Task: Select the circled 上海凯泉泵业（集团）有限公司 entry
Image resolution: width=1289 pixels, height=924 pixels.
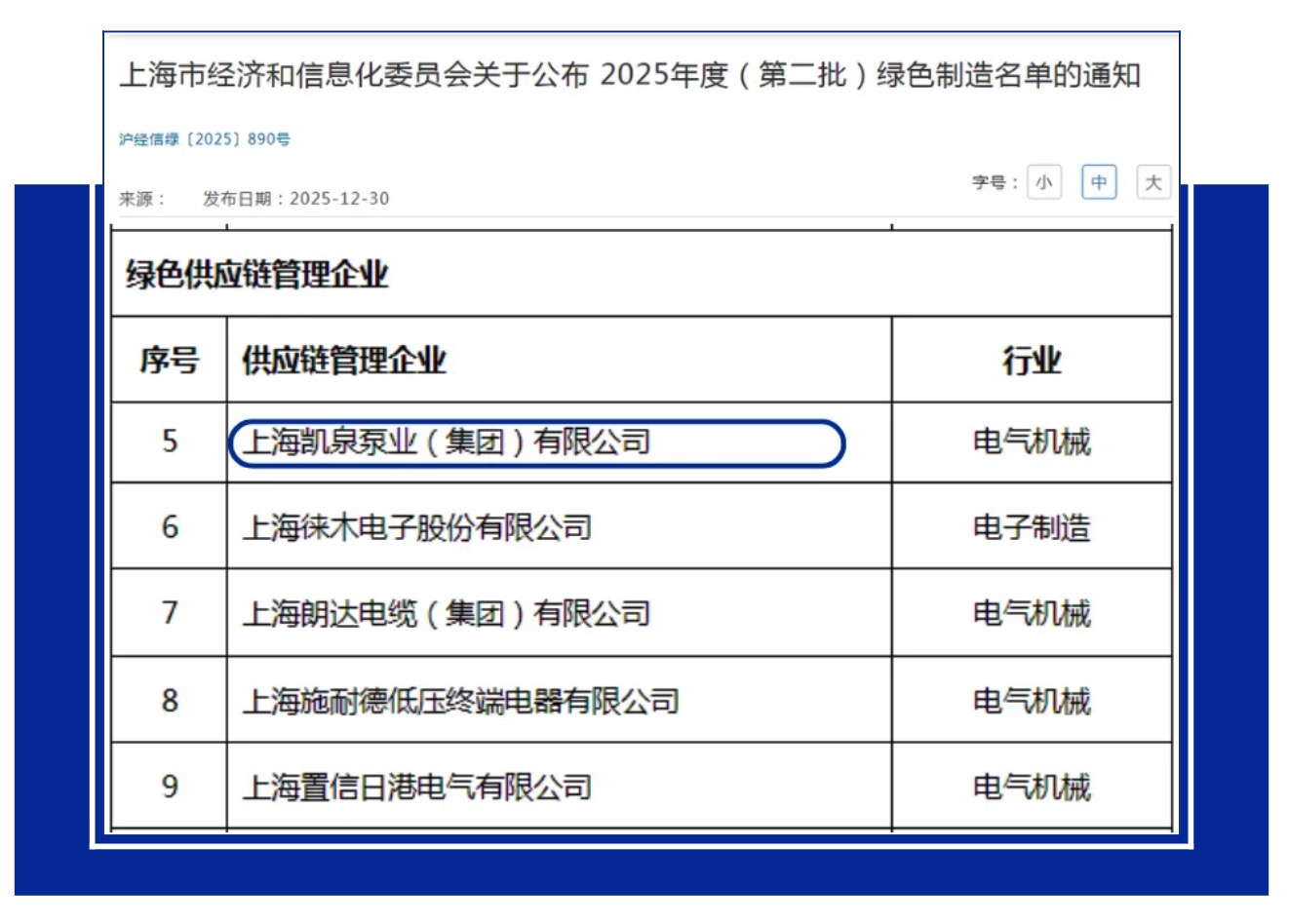Action: click(x=447, y=443)
